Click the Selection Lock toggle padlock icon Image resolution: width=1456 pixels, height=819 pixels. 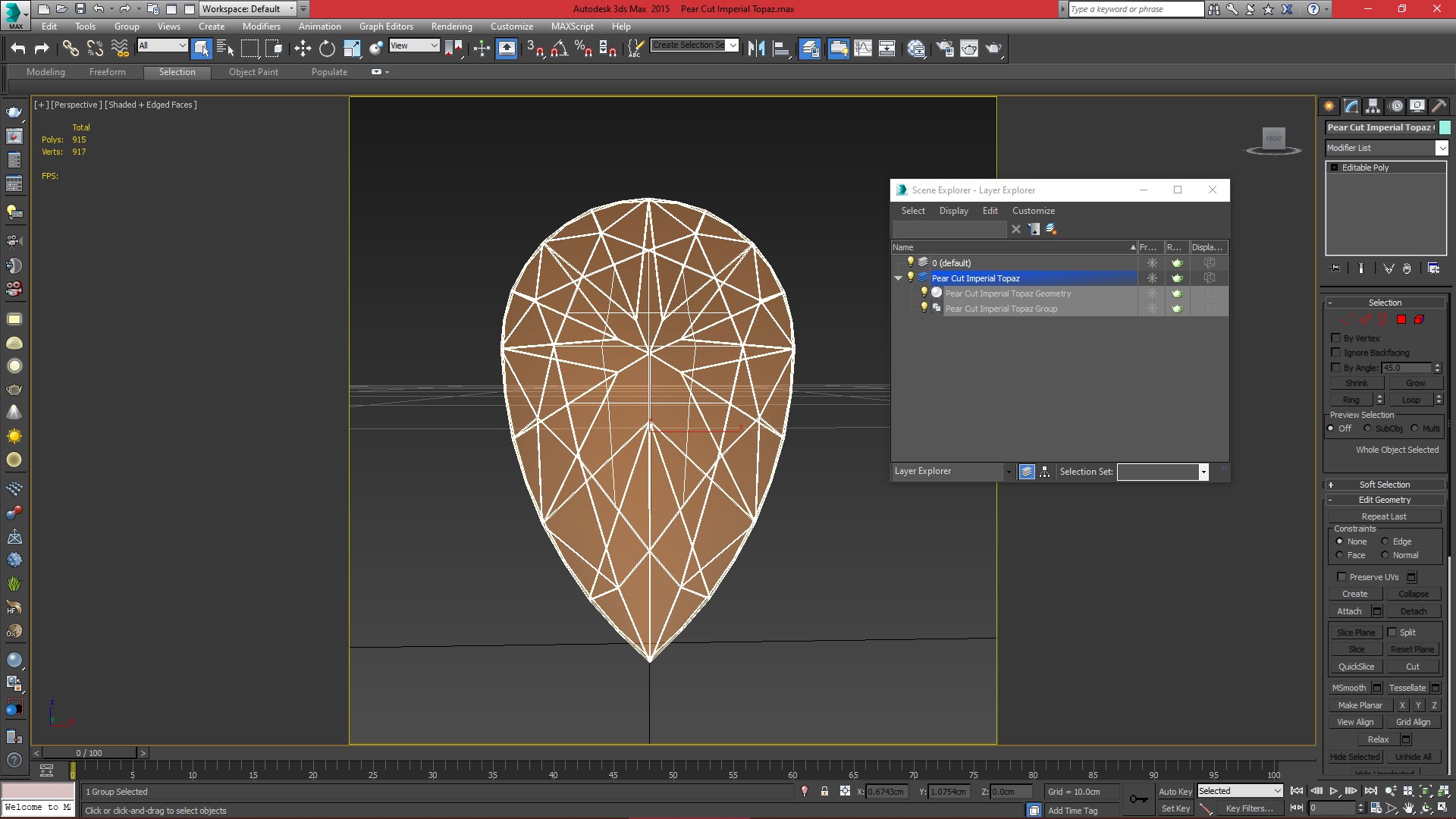click(x=824, y=791)
